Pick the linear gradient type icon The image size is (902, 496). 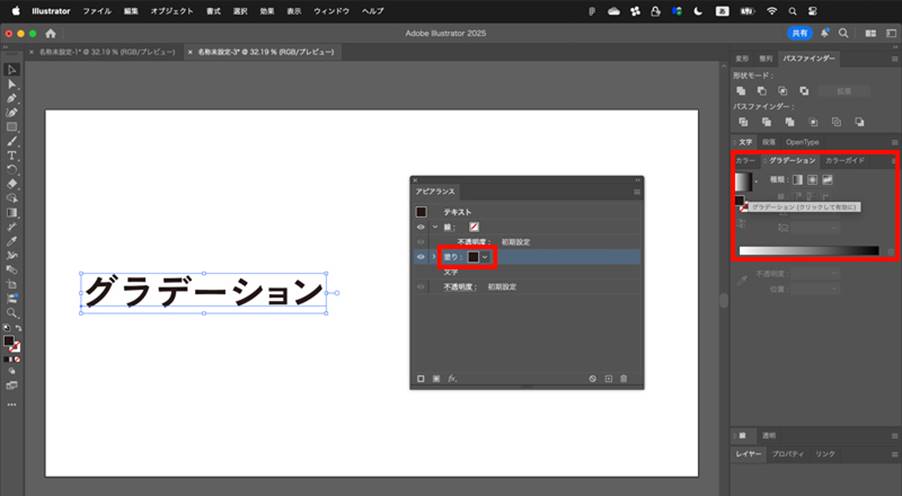tap(797, 180)
